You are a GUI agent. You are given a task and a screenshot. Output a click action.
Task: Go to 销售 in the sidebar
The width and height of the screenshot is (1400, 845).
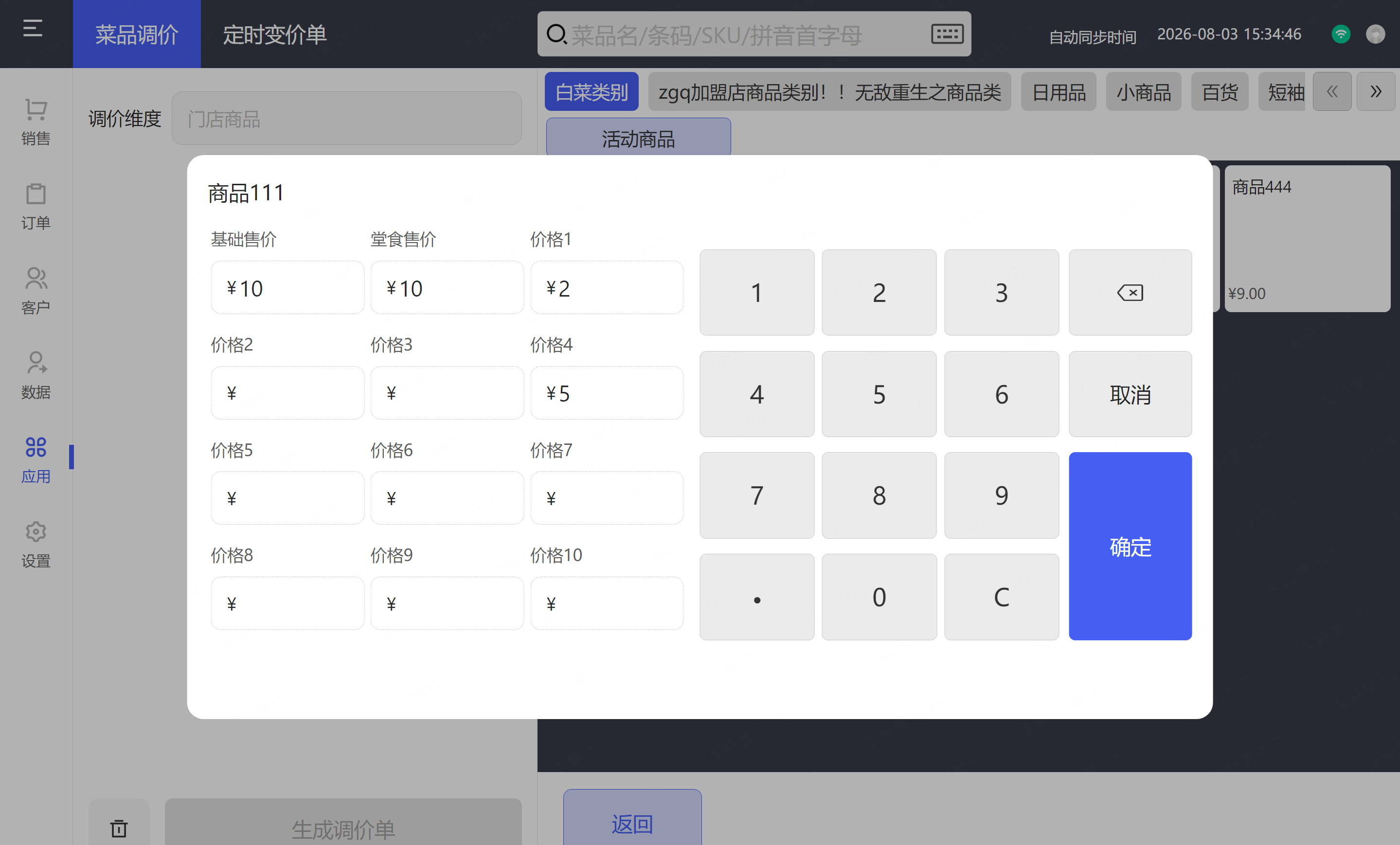coord(36,122)
